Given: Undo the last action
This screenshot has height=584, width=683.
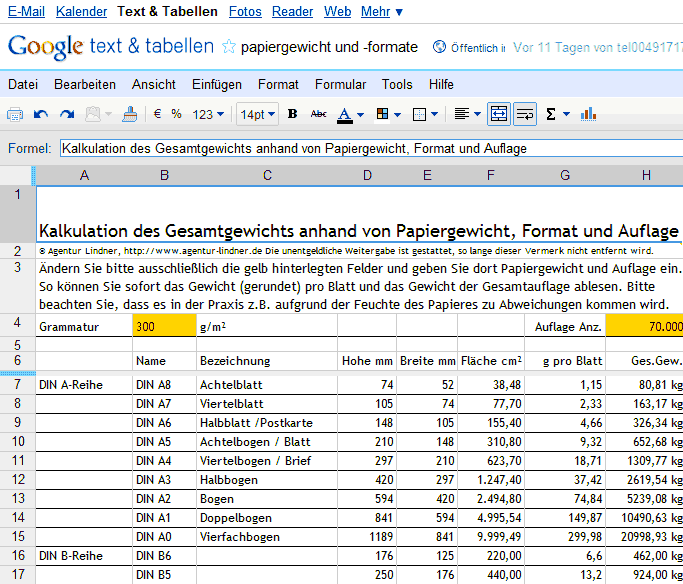Looking at the screenshot, I should pyautogui.click(x=41, y=115).
